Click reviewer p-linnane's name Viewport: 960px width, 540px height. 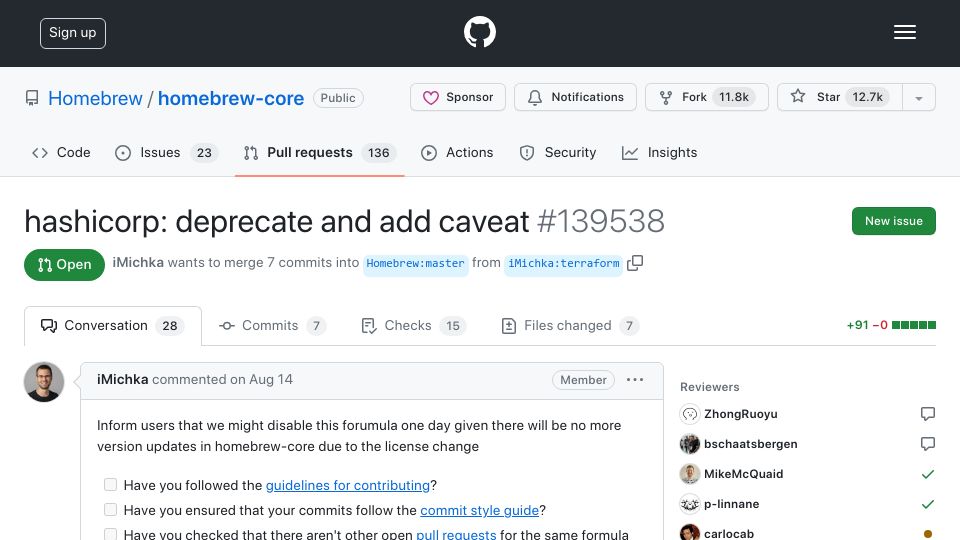click(x=732, y=504)
